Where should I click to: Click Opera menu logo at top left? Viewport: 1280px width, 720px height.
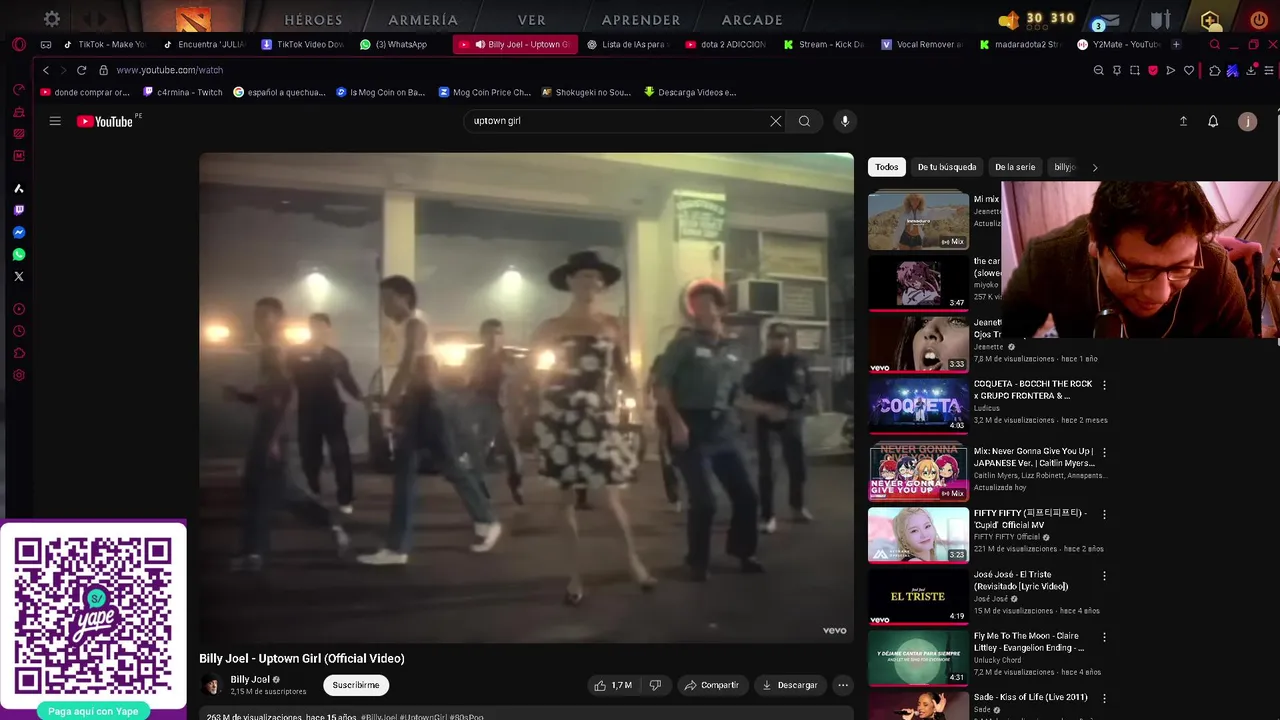click(18, 44)
